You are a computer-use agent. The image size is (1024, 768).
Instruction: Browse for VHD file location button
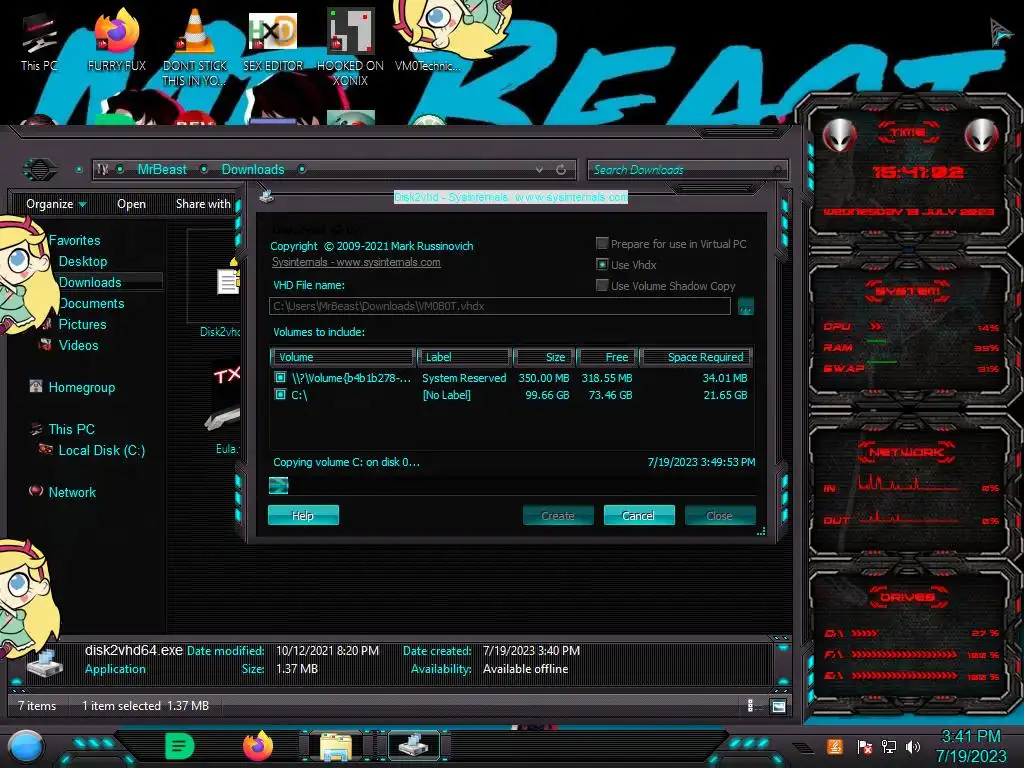click(x=745, y=306)
